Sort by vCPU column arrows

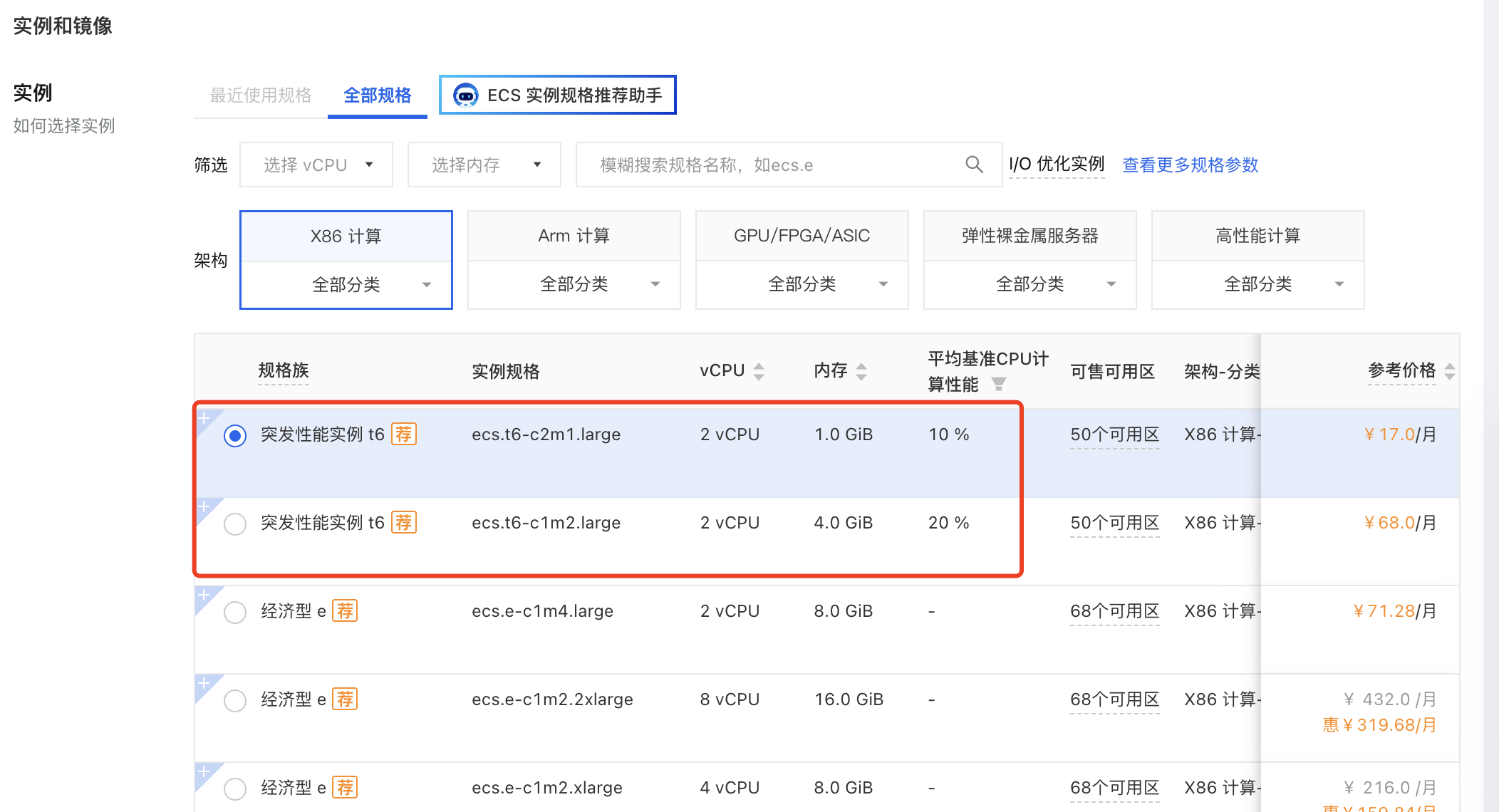tap(759, 371)
